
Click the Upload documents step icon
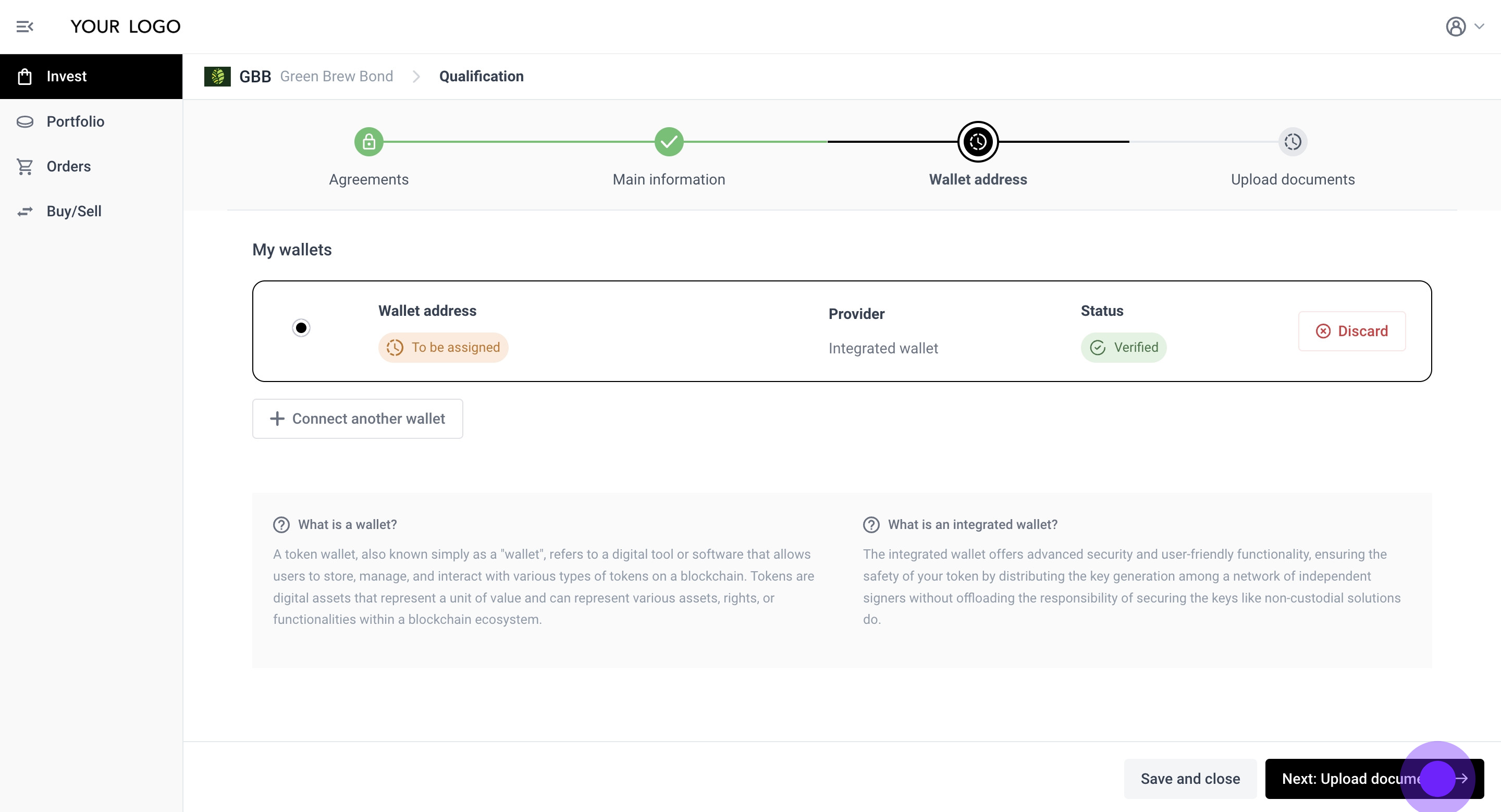tap(1293, 142)
